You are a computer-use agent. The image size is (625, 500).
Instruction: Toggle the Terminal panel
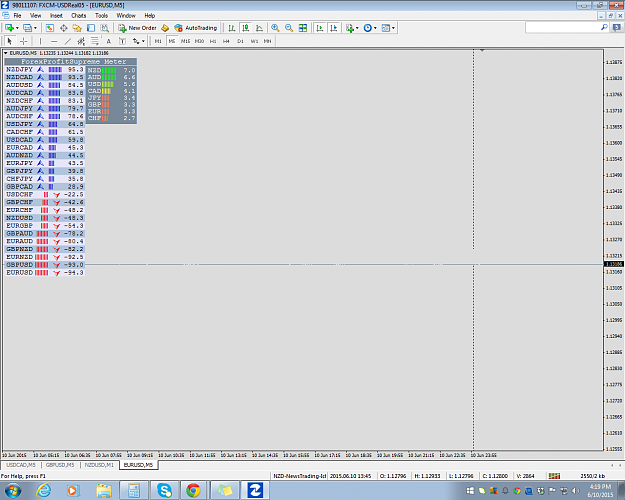click(x=91, y=28)
